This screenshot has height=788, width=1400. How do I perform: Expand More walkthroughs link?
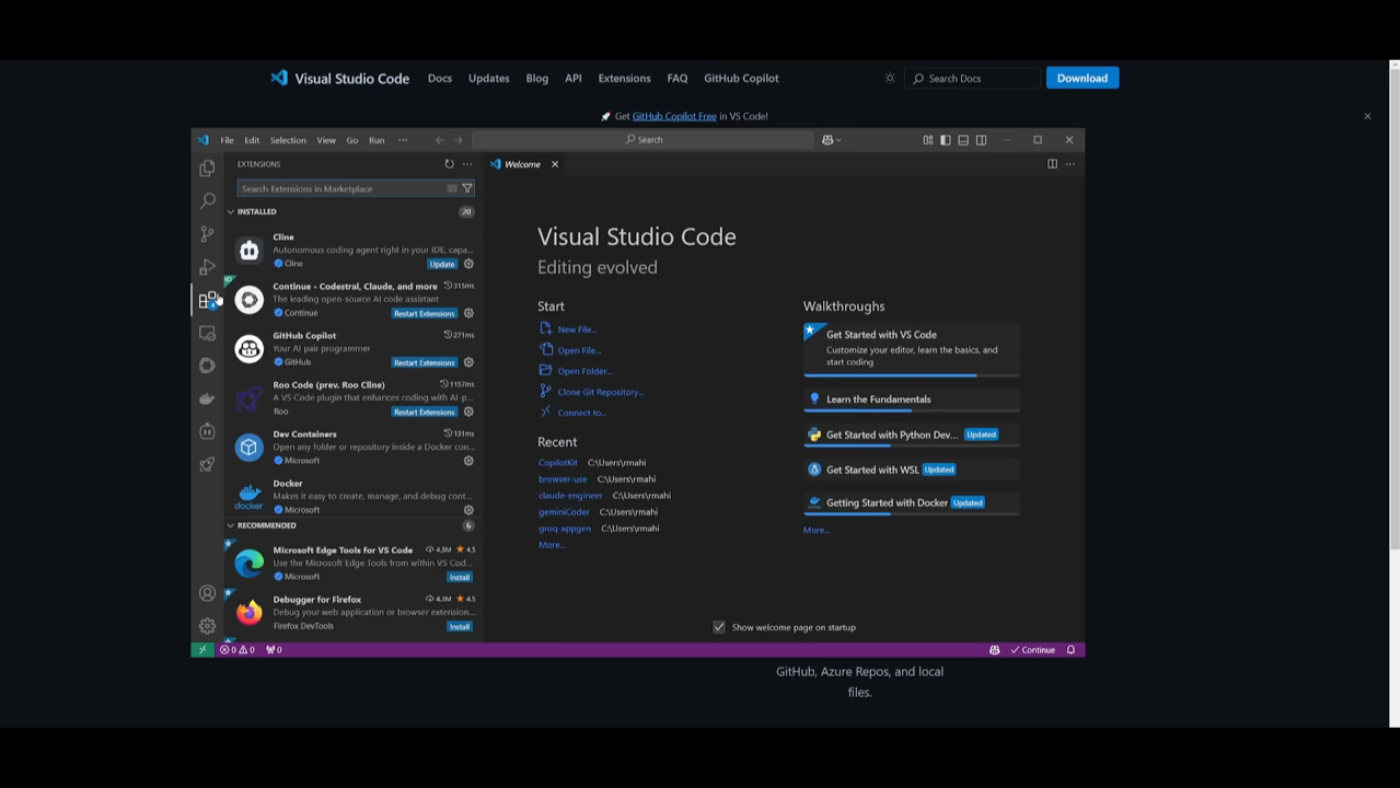pos(816,530)
